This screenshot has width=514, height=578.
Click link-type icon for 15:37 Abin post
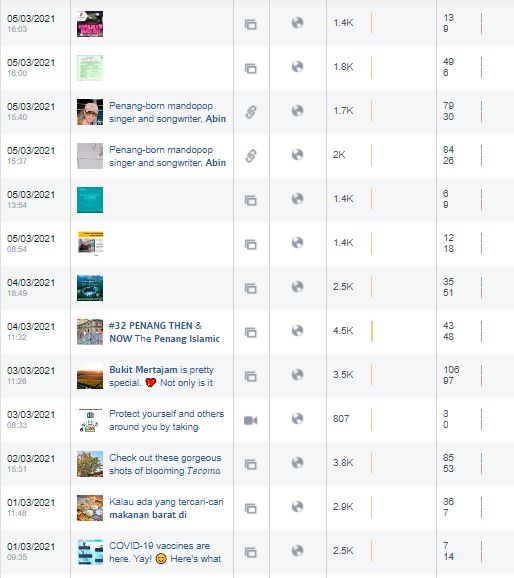251,156
